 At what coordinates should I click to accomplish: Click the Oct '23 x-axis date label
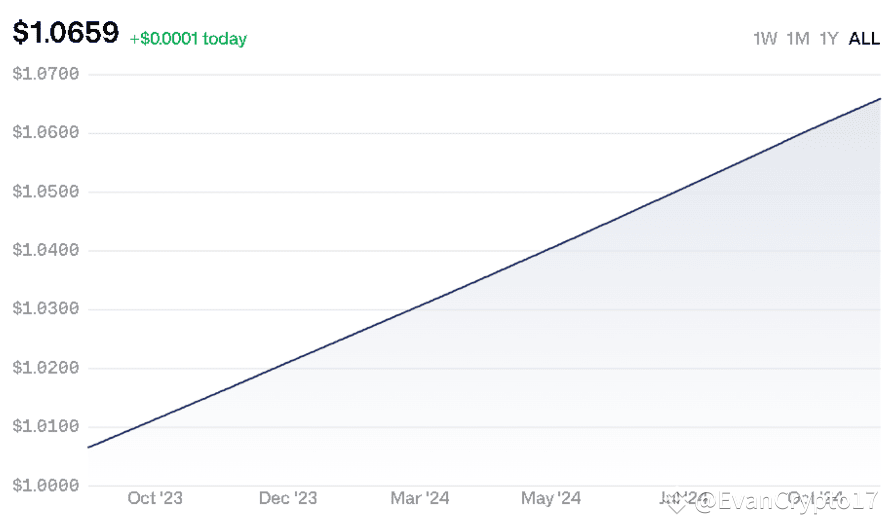155,498
